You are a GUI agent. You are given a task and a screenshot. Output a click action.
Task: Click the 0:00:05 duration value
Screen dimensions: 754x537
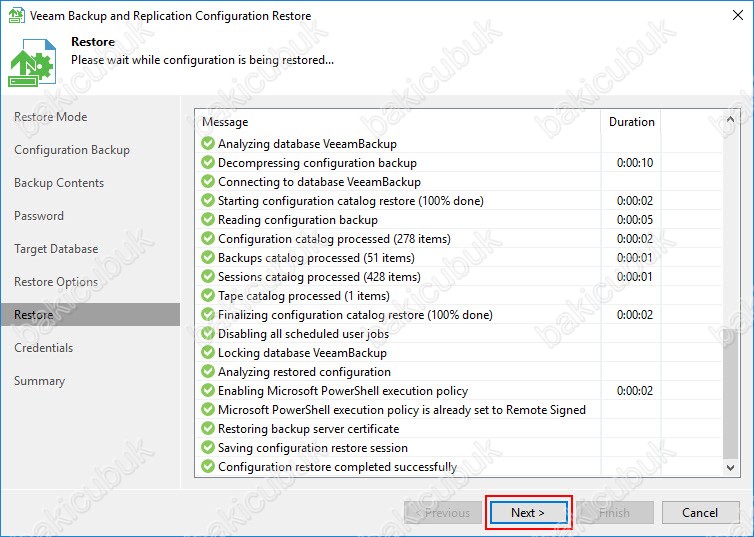point(635,220)
